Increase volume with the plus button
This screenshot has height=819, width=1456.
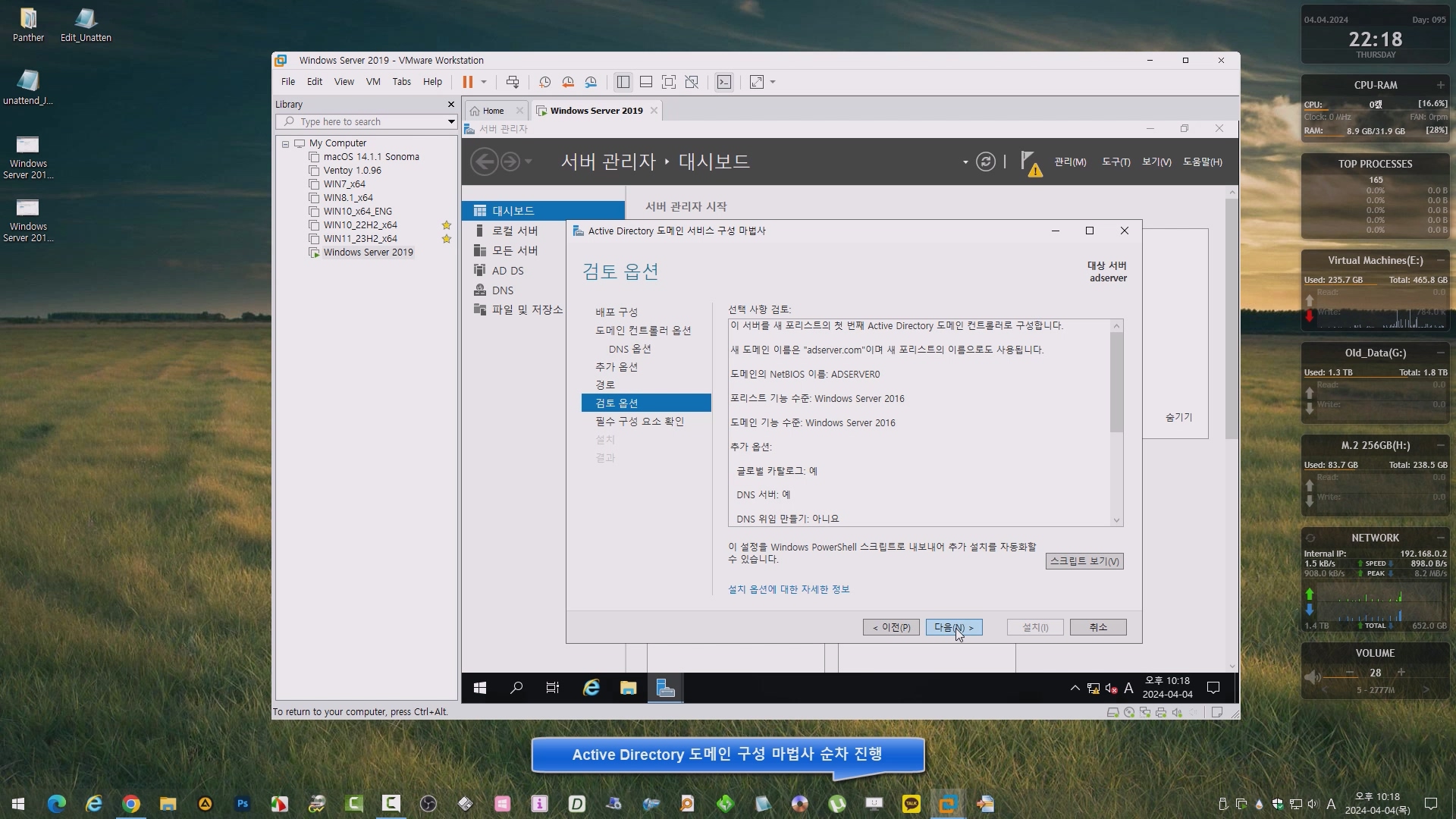click(x=1401, y=673)
